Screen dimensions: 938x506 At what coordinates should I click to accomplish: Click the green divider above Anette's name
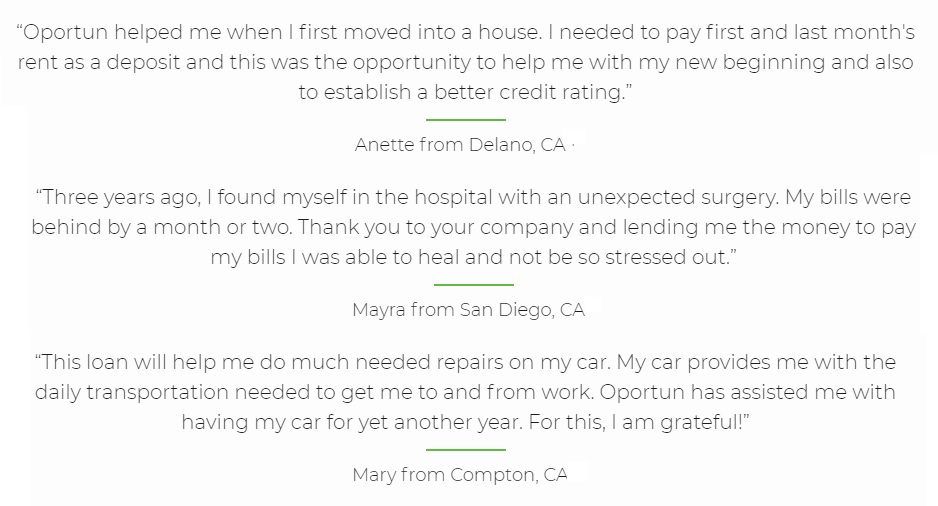click(x=466, y=120)
